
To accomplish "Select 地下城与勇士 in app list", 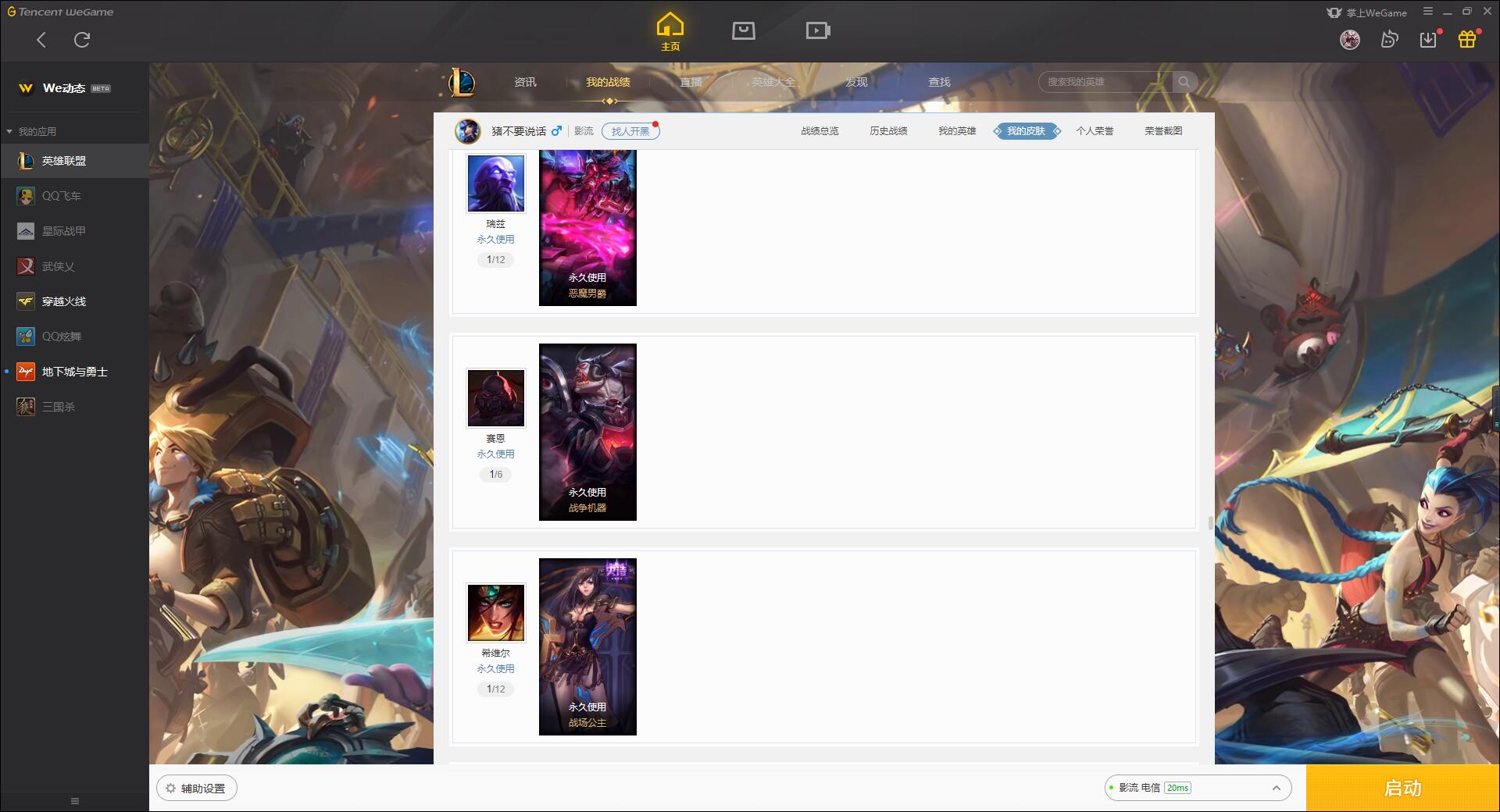I will coord(74,372).
